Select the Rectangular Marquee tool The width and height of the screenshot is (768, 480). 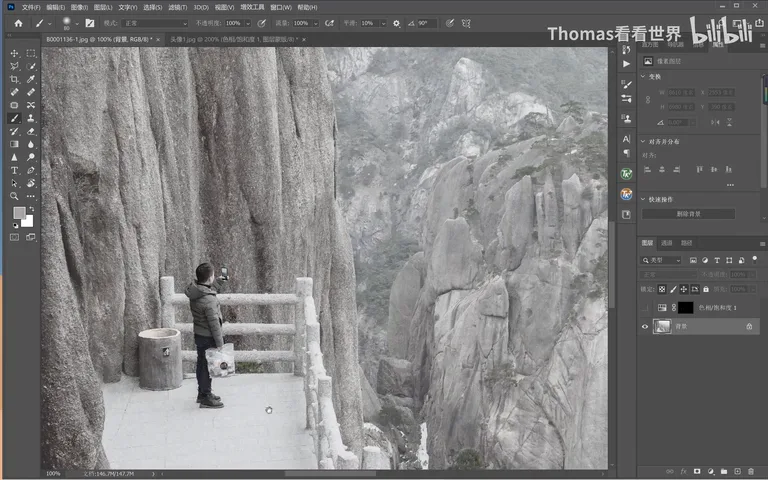pyautogui.click(x=31, y=53)
